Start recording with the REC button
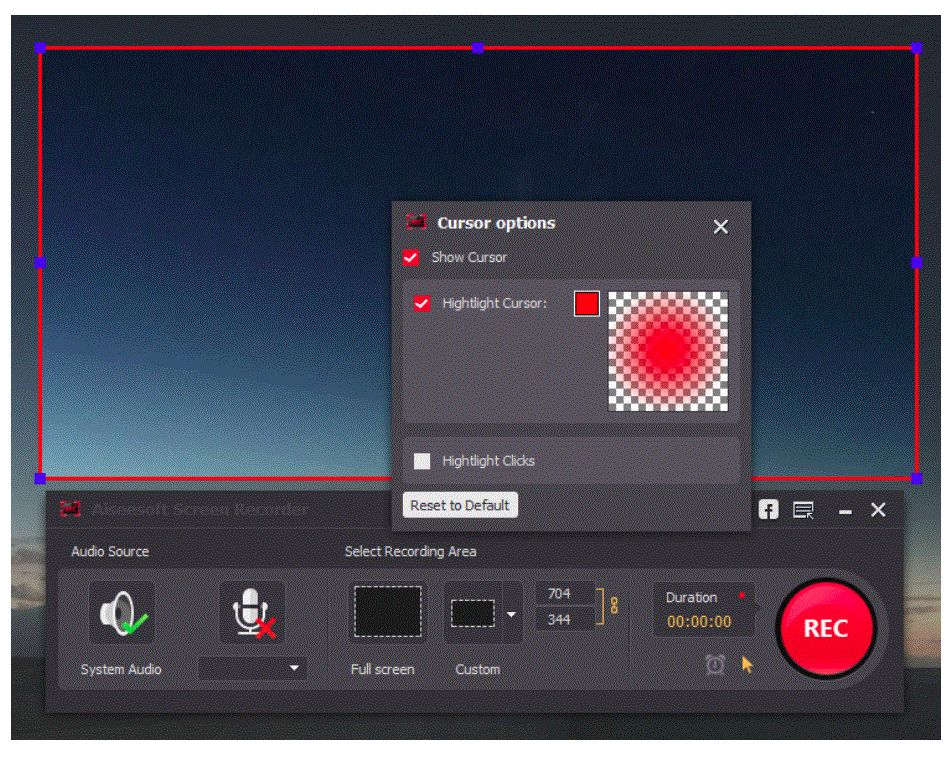The image size is (952, 757). 826,628
